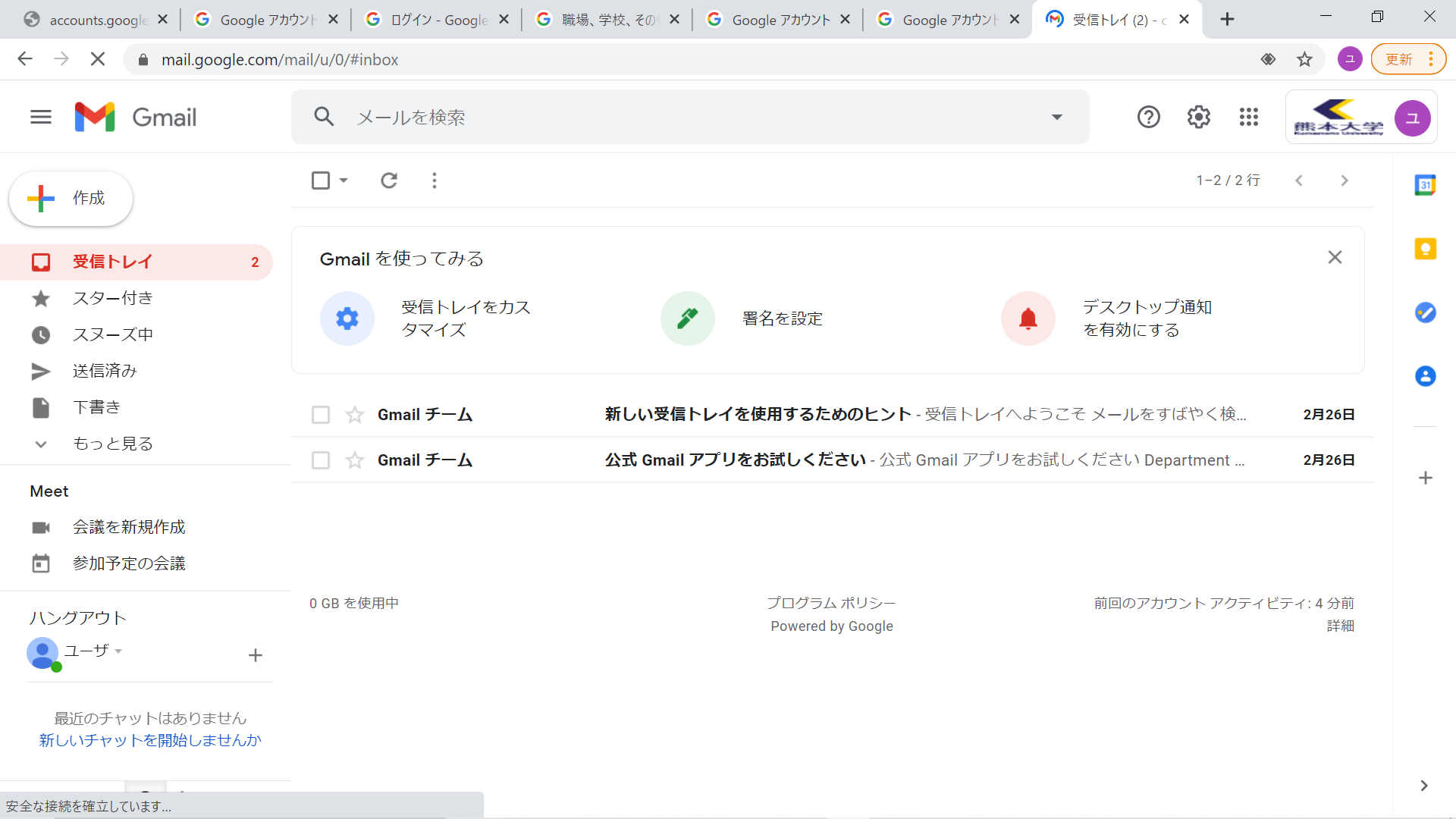Stop page loading X button

tap(98, 59)
